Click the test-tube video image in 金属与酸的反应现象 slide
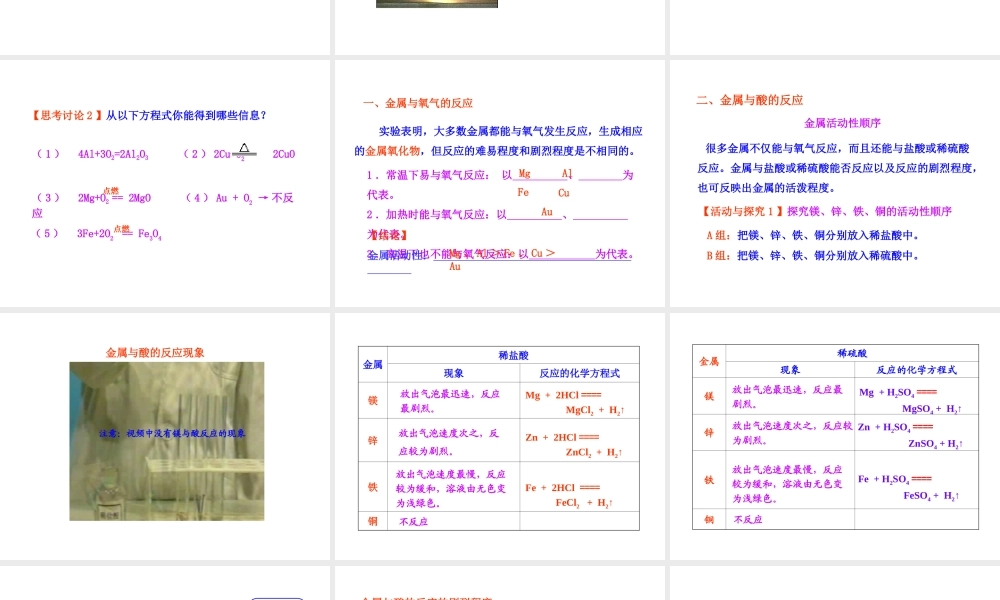The height and width of the screenshot is (600, 1000). (166, 441)
